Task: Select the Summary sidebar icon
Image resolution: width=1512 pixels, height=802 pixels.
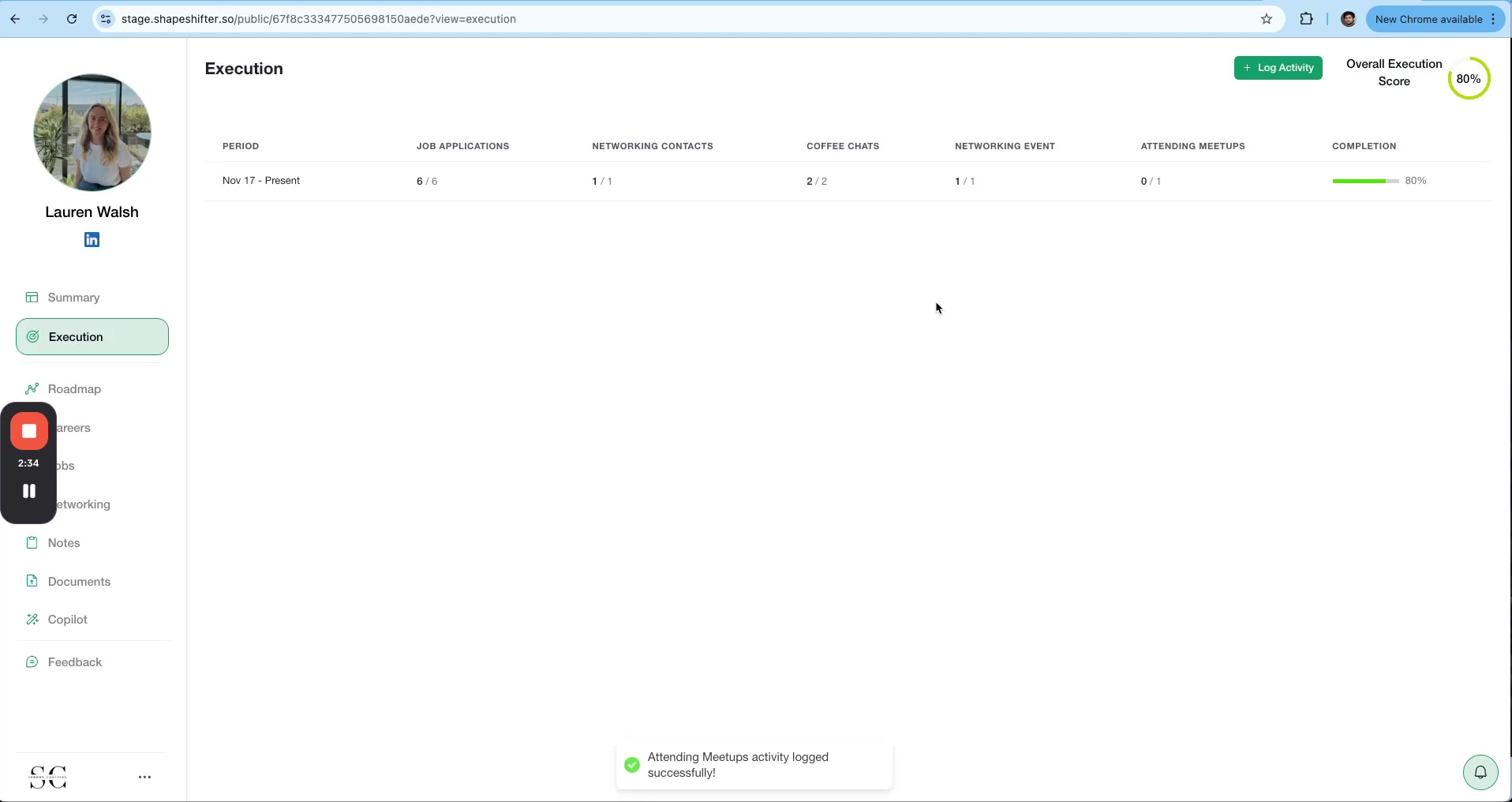Action: (32, 297)
